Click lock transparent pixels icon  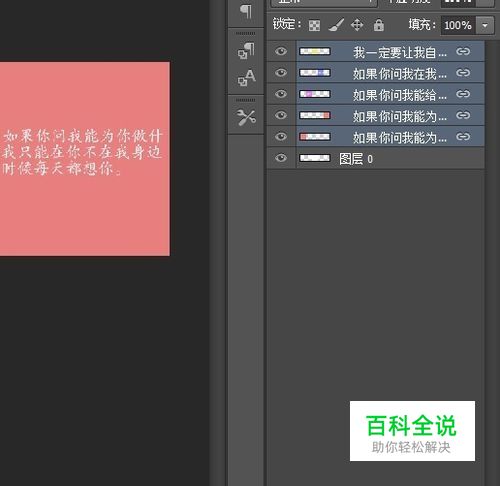click(x=314, y=25)
